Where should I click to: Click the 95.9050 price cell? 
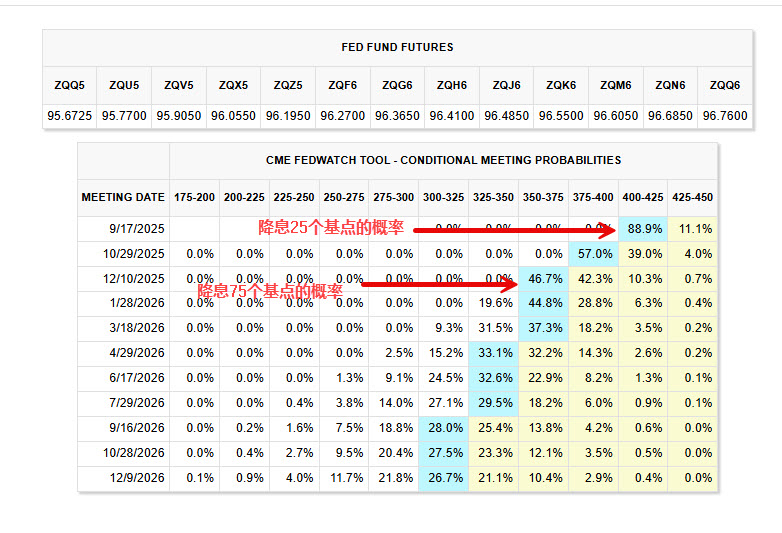tap(179, 116)
